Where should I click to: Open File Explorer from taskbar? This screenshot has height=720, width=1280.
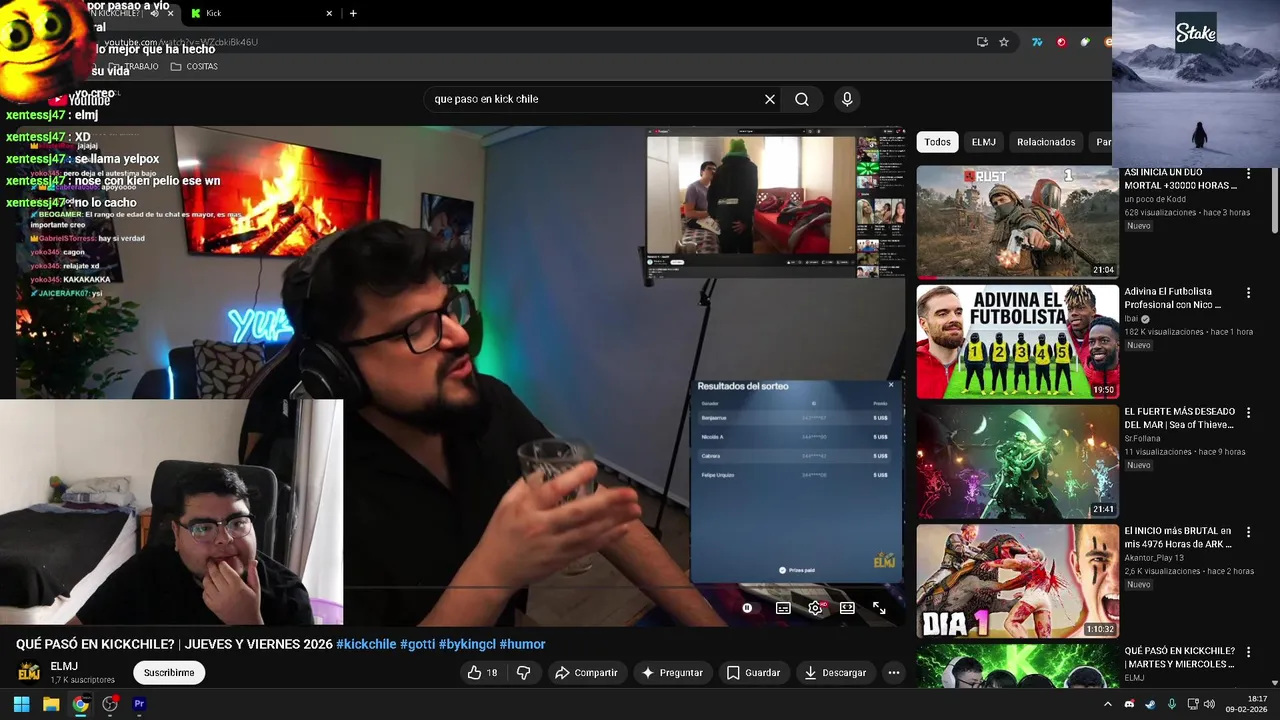(x=51, y=704)
